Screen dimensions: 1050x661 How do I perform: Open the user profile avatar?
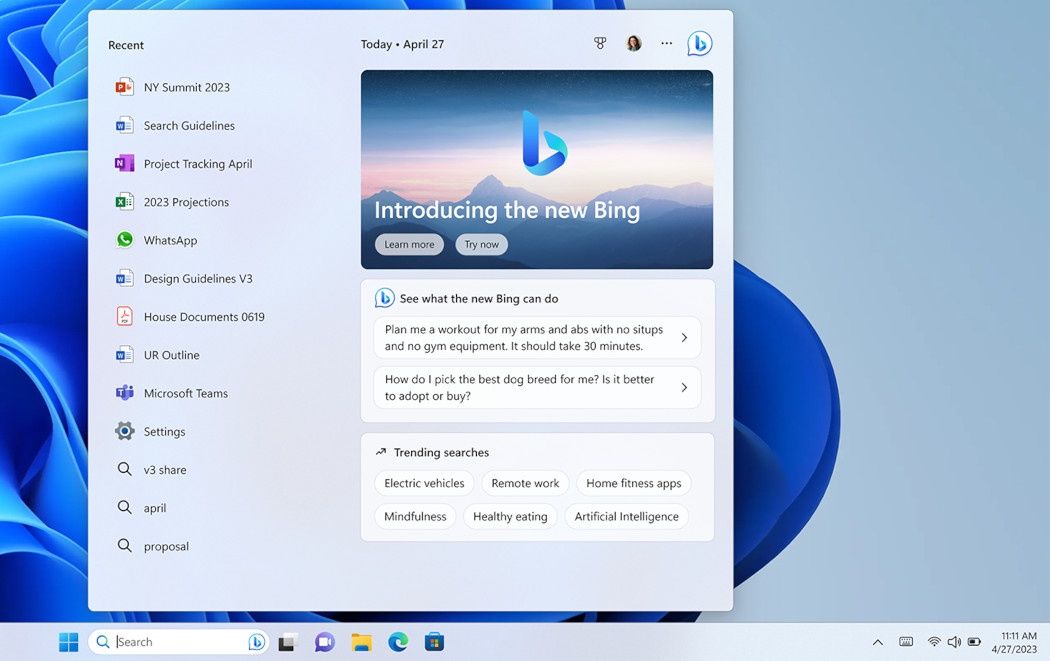point(633,44)
